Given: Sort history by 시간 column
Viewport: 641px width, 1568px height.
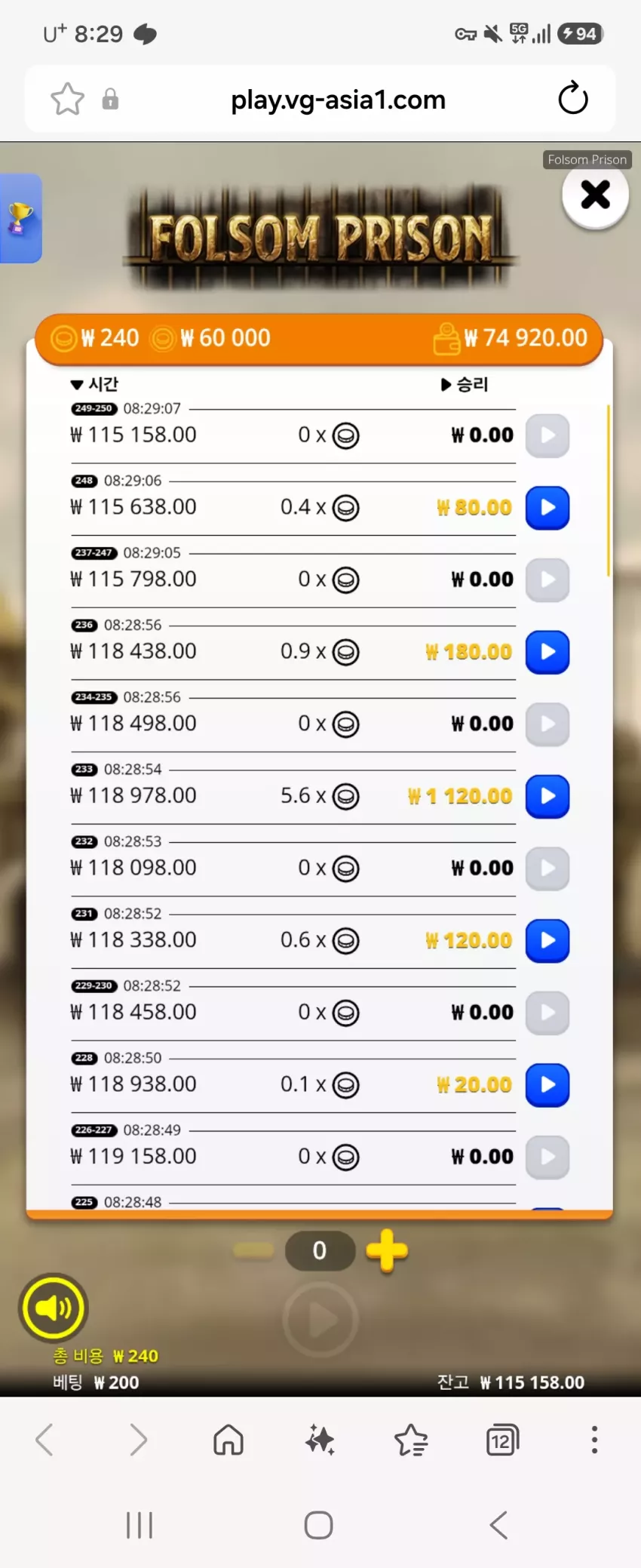Looking at the screenshot, I should pos(94,384).
